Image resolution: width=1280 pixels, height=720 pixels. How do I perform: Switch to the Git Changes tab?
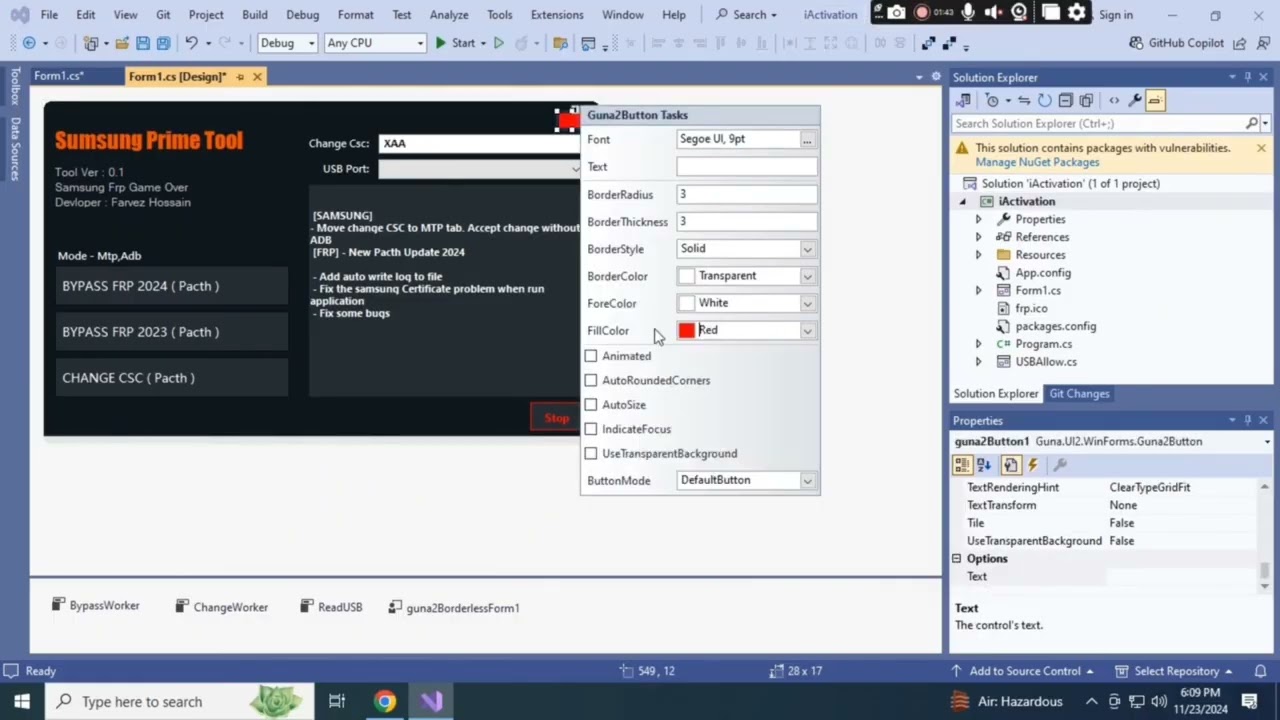[x=1079, y=394]
